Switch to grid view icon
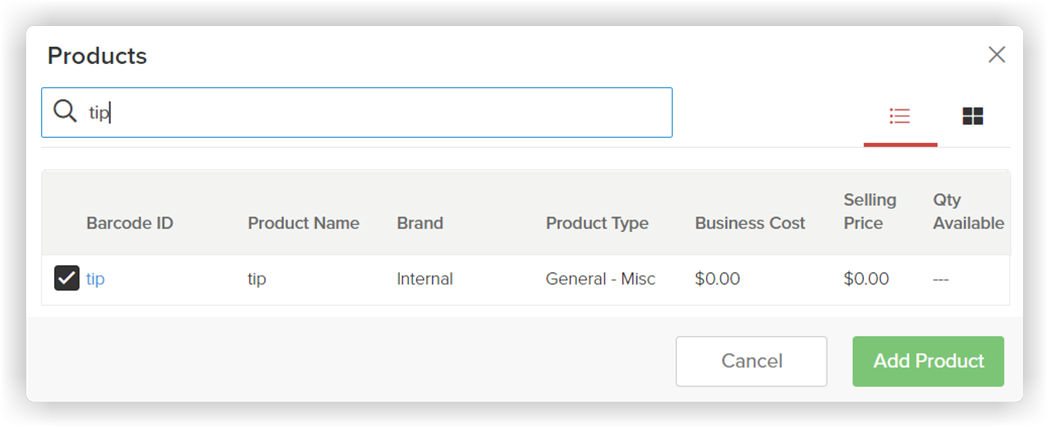Screen dimensions: 1049x427 pyautogui.click(x=973, y=116)
